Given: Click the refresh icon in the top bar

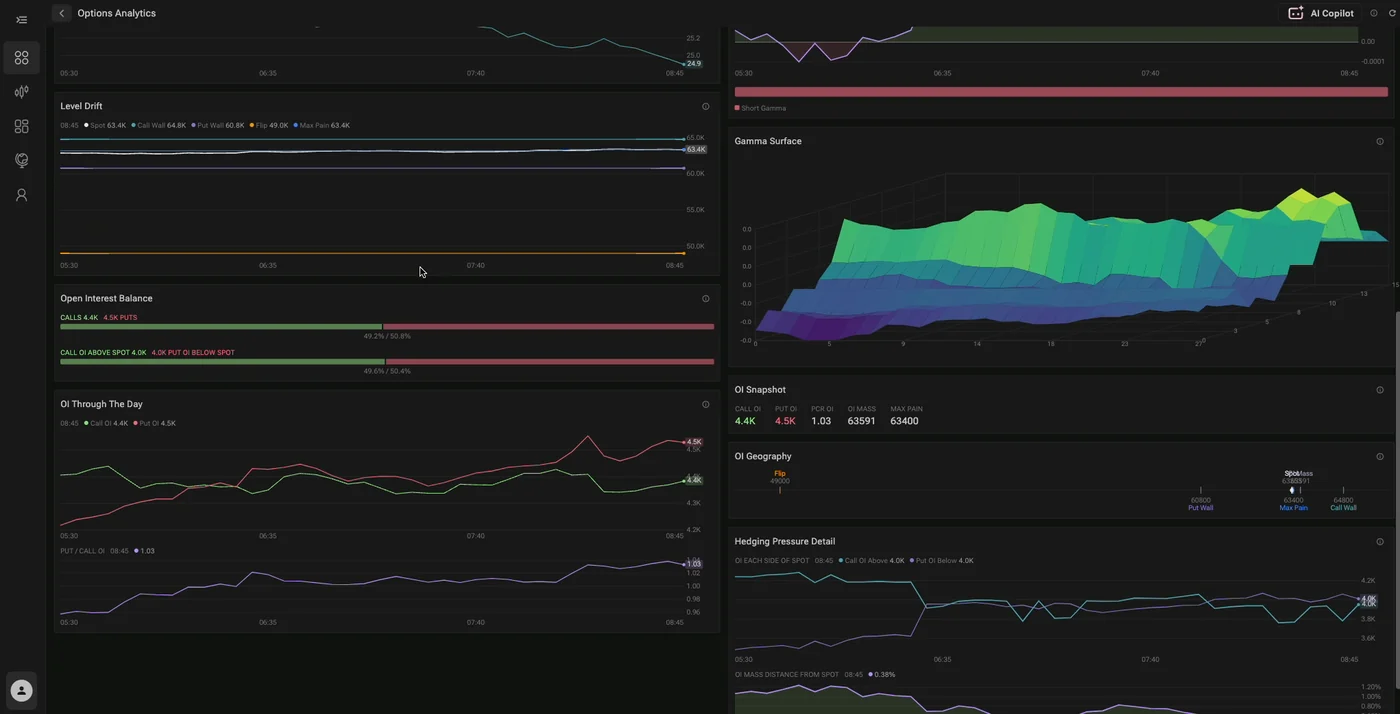Looking at the screenshot, I should click(1391, 13).
